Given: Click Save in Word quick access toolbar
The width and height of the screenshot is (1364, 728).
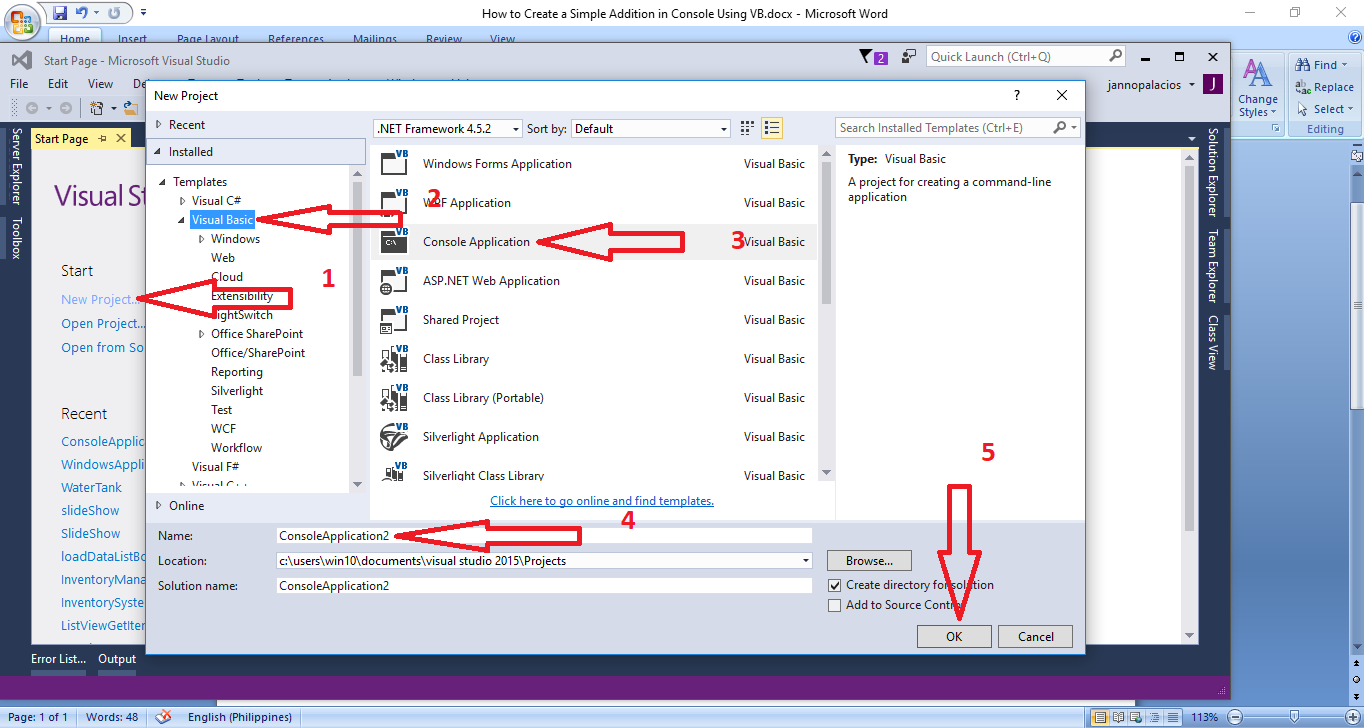Looking at the screenshot, I should tap(60, 13).
